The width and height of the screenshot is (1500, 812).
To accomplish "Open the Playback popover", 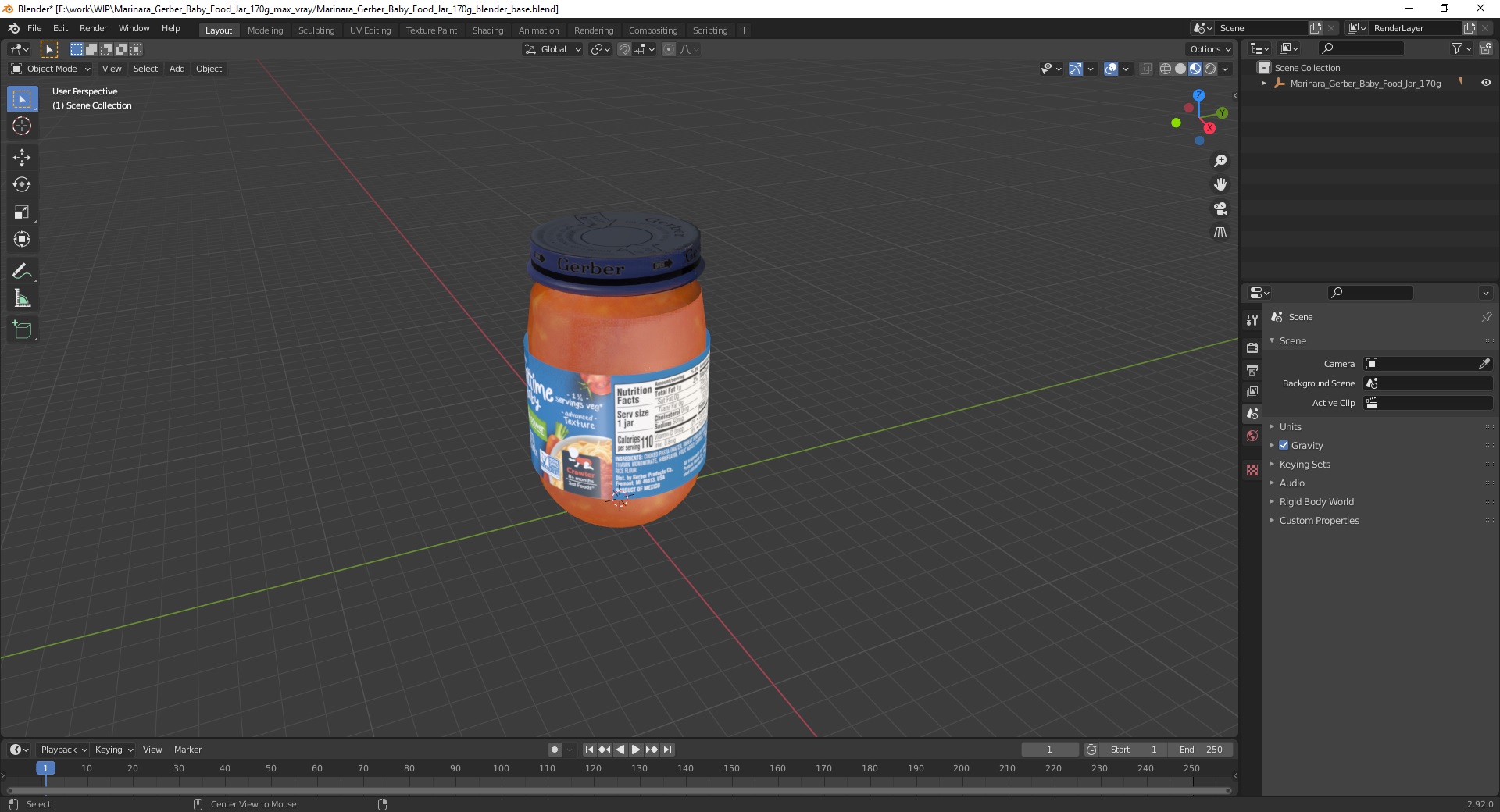I will 62,750.
